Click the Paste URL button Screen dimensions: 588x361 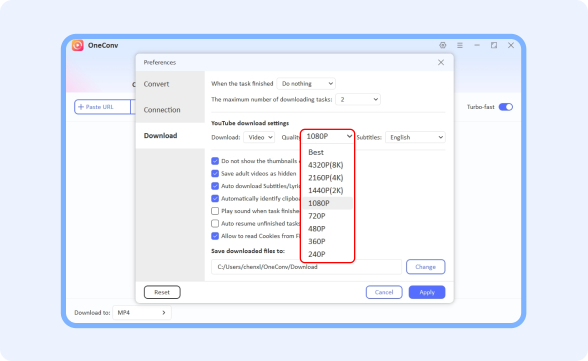102,107
